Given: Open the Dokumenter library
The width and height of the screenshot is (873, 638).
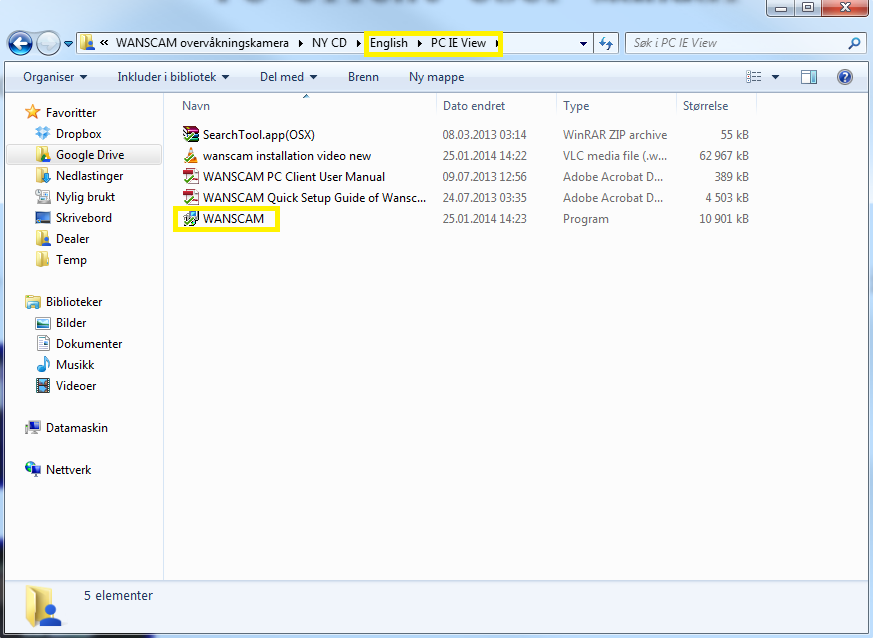Looking at the screenshot, I should coord(79,344).
